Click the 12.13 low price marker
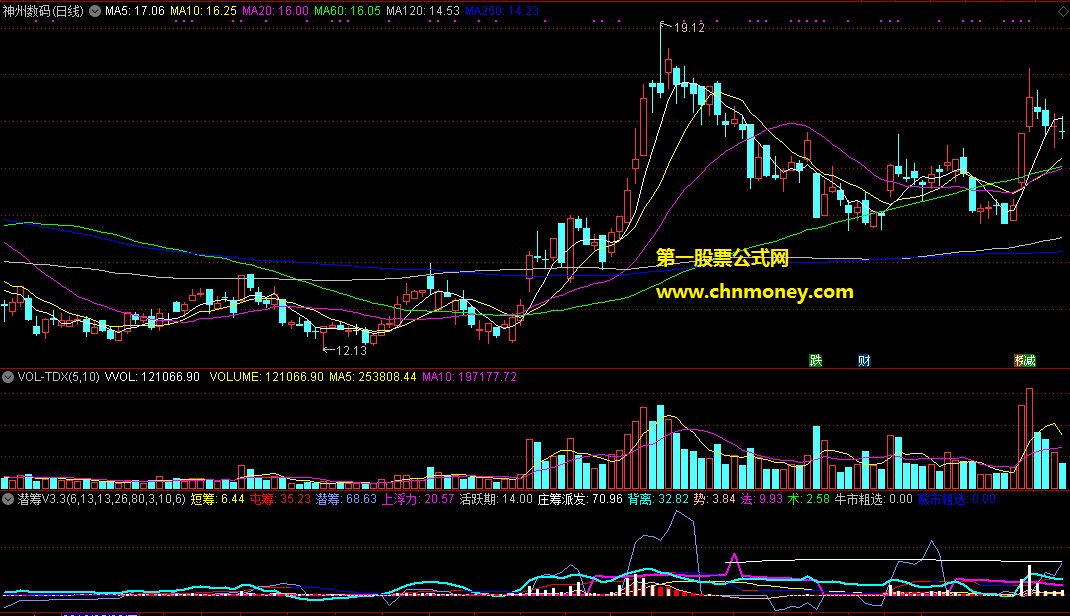This screenshot has height=616, width=1070. pos(351,351)
